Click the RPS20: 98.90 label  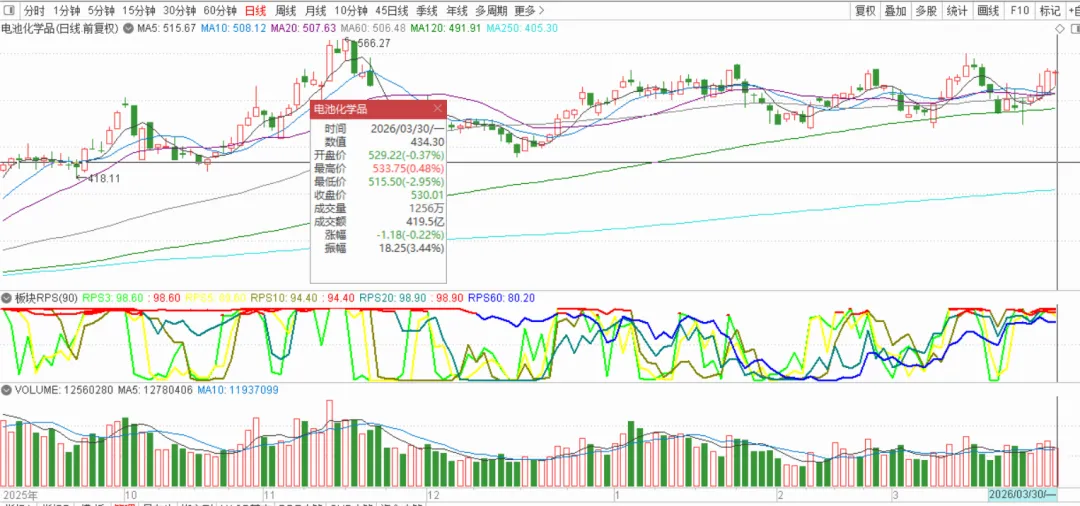[391, 298]
